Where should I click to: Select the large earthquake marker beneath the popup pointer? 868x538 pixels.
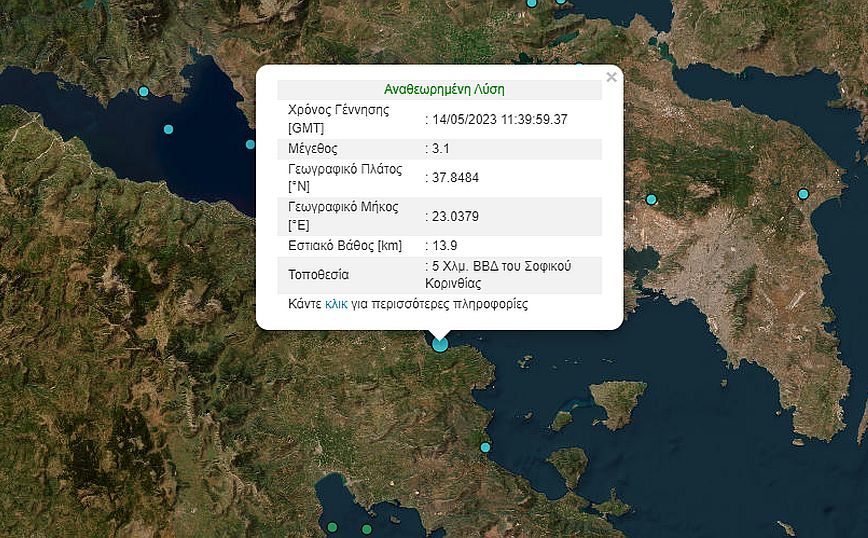coord(440,344)
